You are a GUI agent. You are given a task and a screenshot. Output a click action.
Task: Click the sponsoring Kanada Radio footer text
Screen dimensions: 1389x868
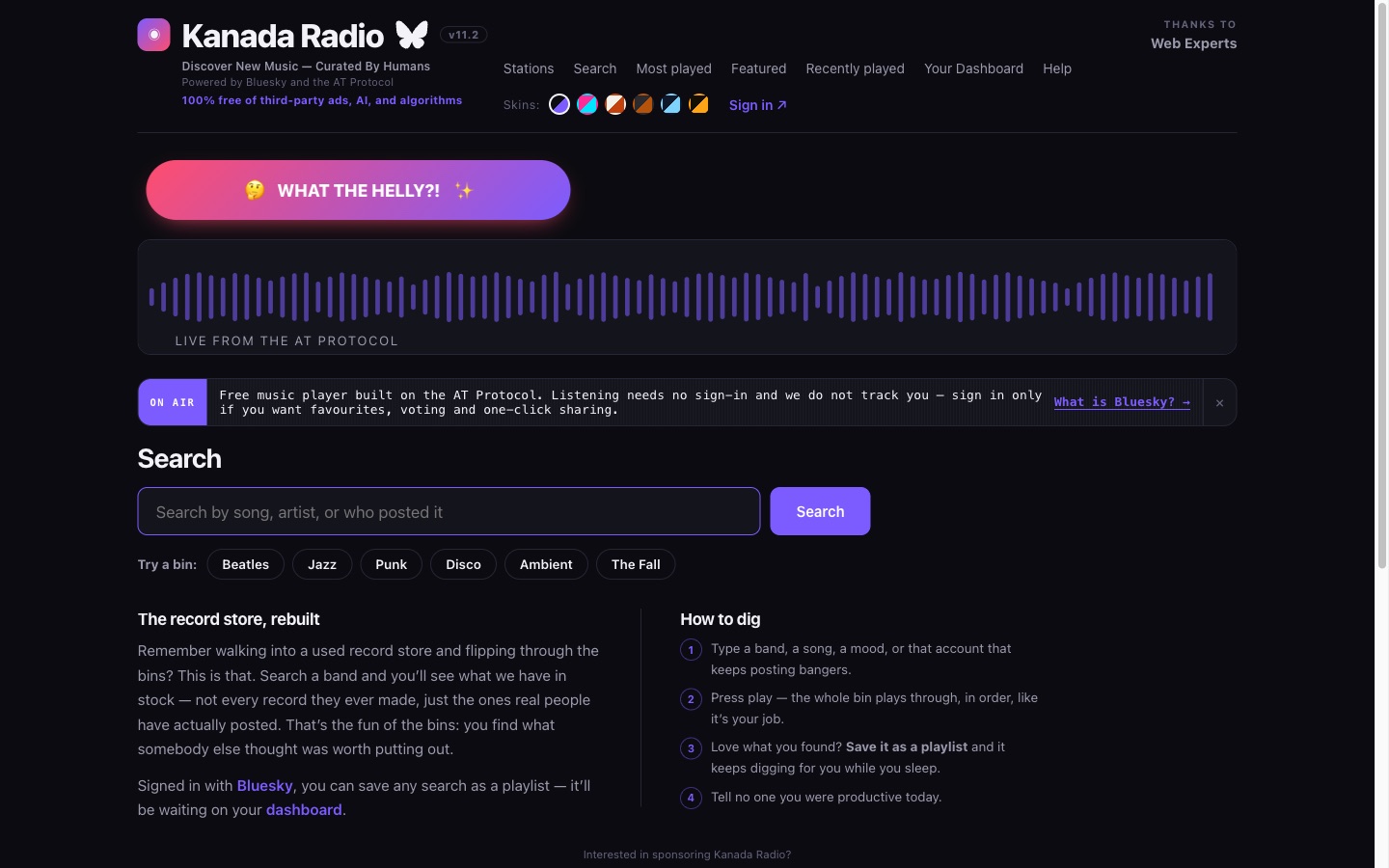(687, 854)
